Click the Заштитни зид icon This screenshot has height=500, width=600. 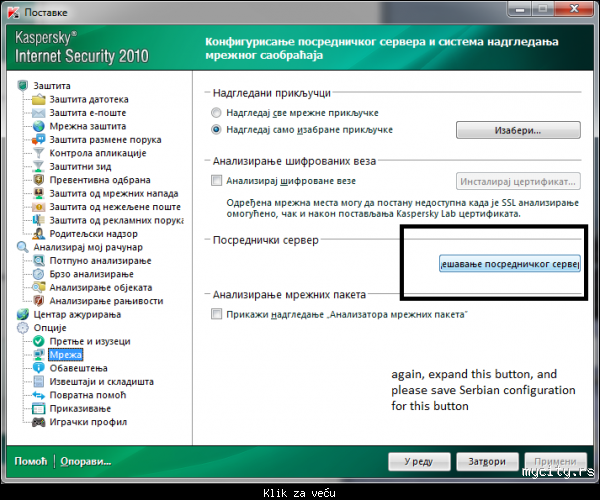point(39,166)
